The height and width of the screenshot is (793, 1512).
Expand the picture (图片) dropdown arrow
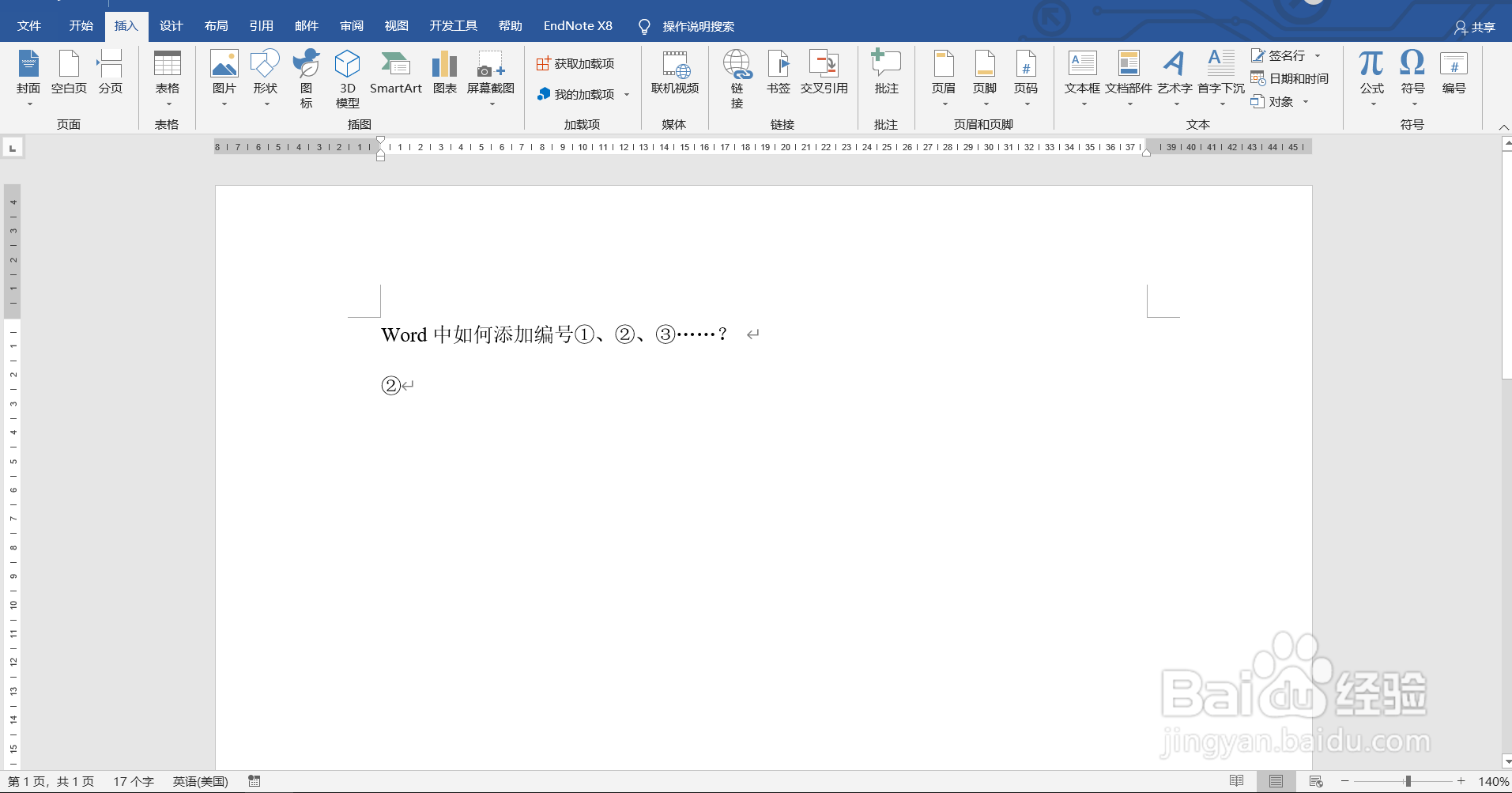(x=224, y=104)
